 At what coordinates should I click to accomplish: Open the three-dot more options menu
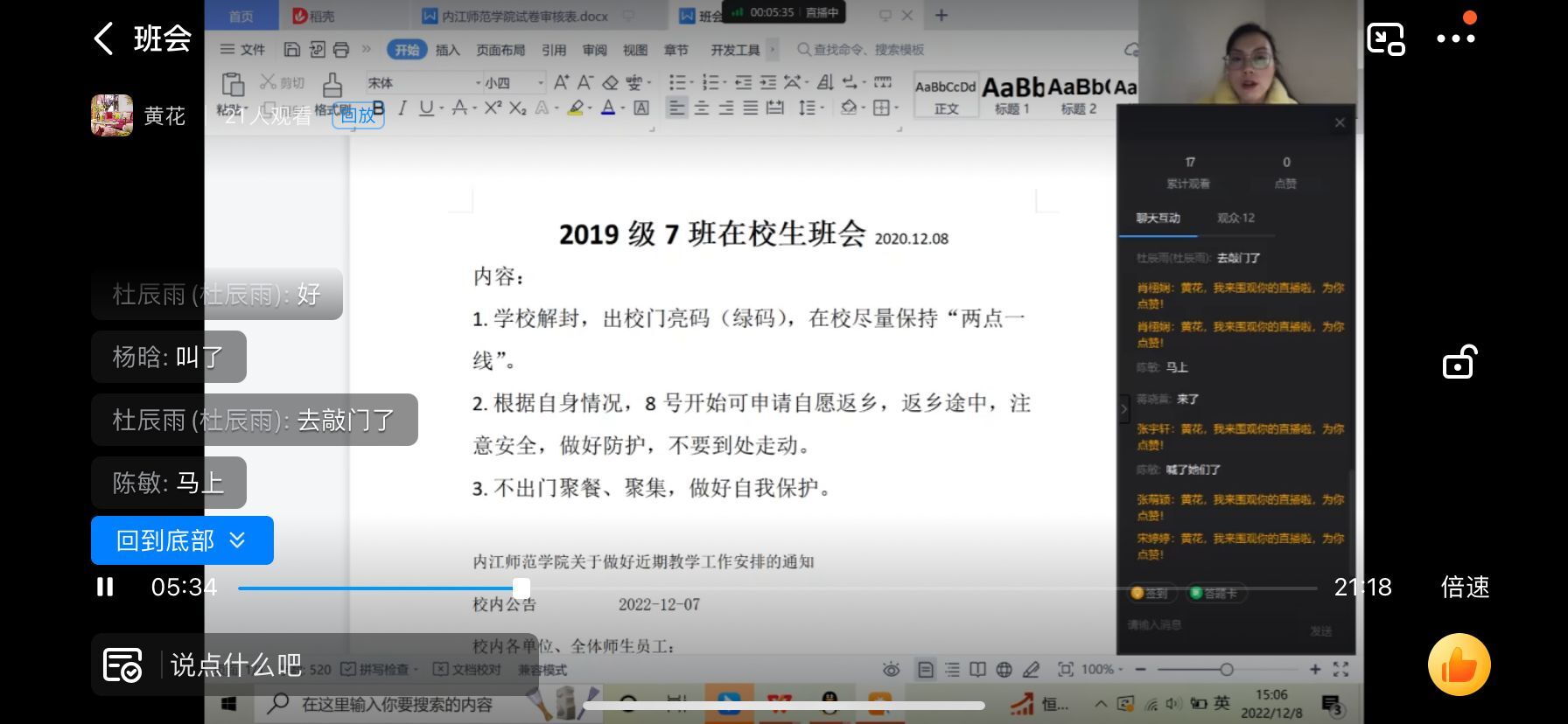coord(1455,38)
